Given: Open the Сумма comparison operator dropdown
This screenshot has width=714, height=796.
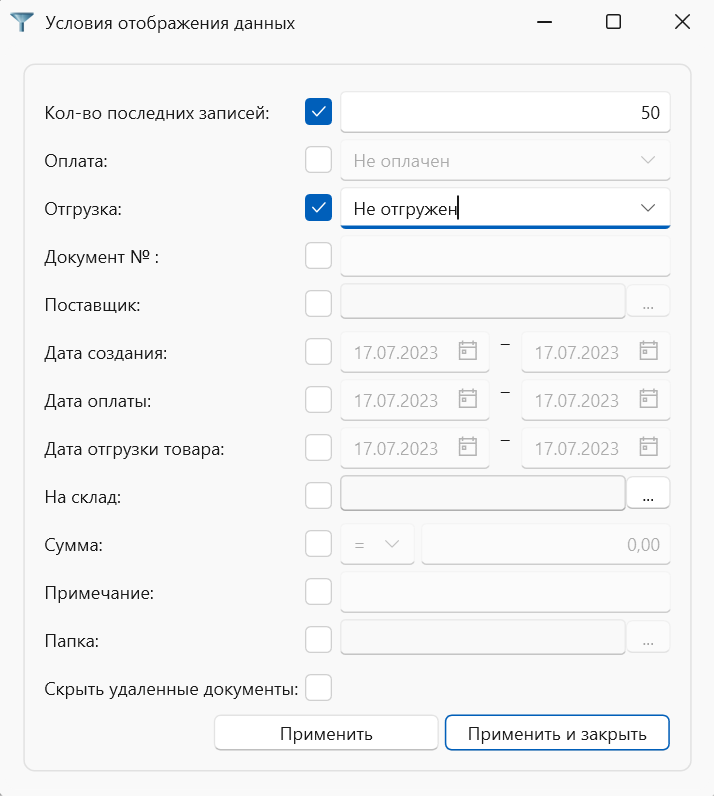Looking at the screenshot, I should [x=377, y=544].
